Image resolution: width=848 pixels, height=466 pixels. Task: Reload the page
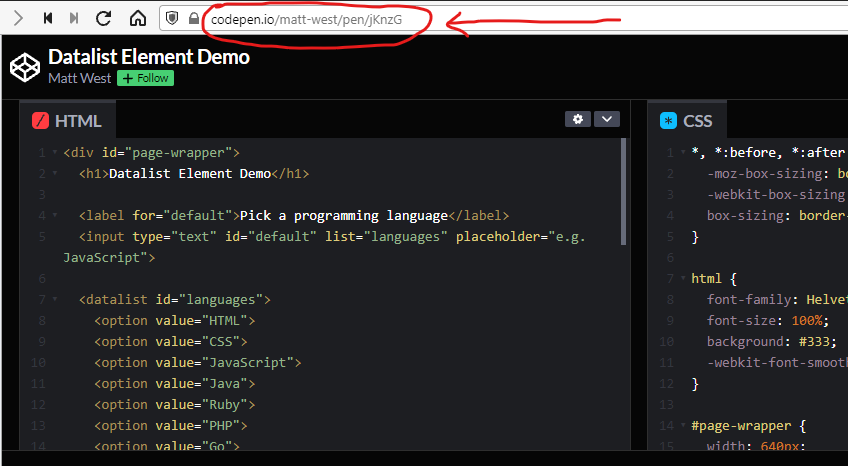[x=103, y=18]
